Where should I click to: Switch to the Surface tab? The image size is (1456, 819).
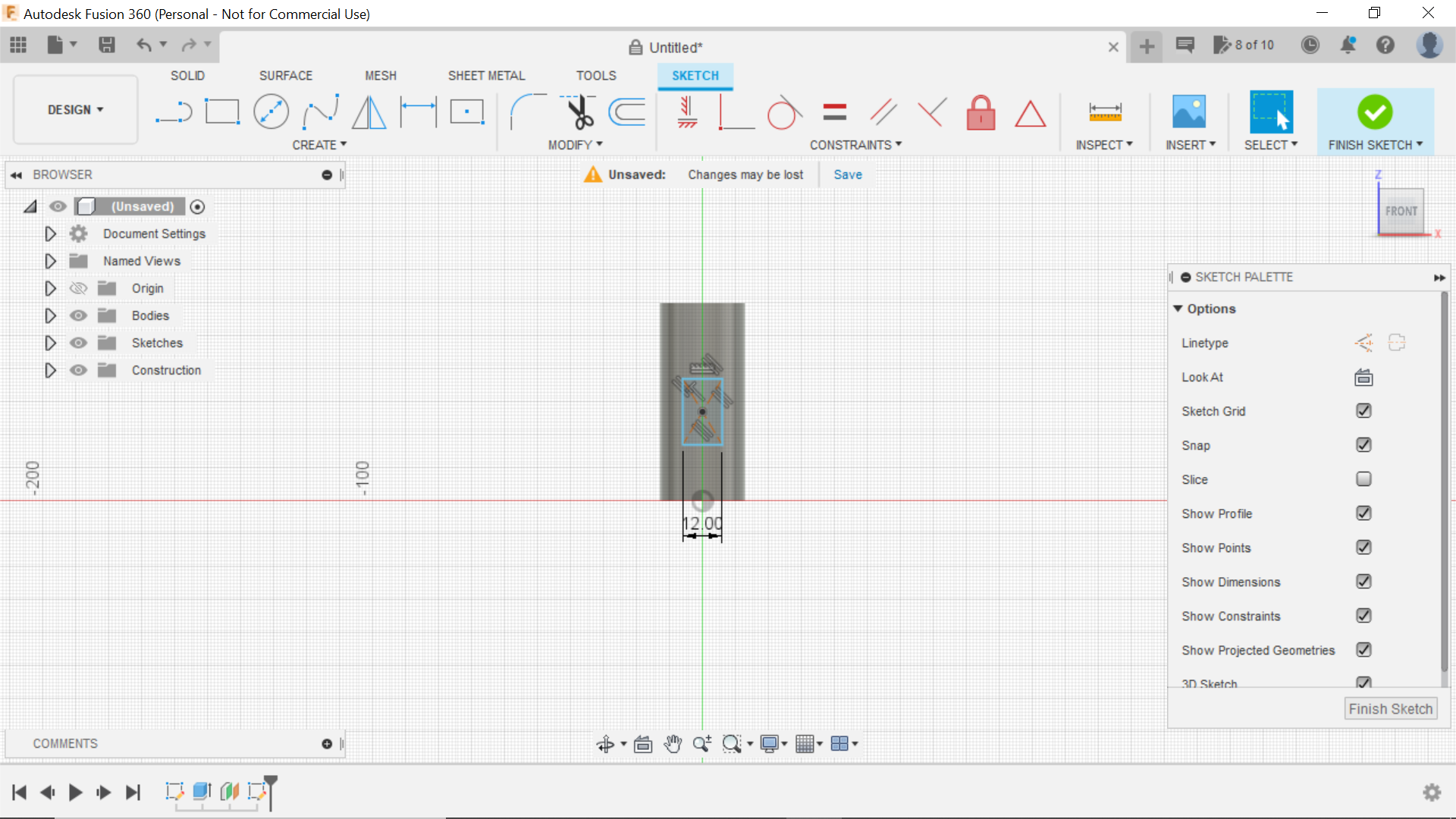pos(286,75)
